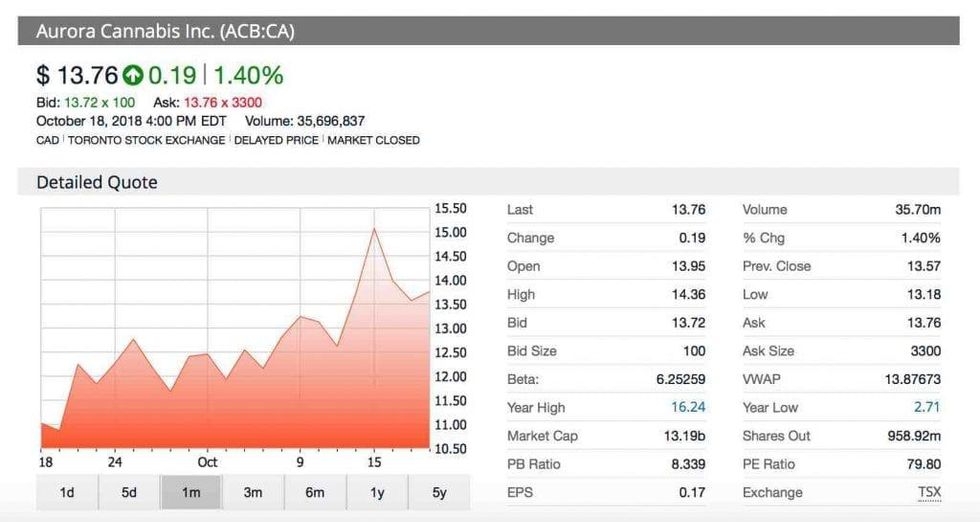Show the 5y chart range
This screenshot has width=980, height=522.
point(439,492)
